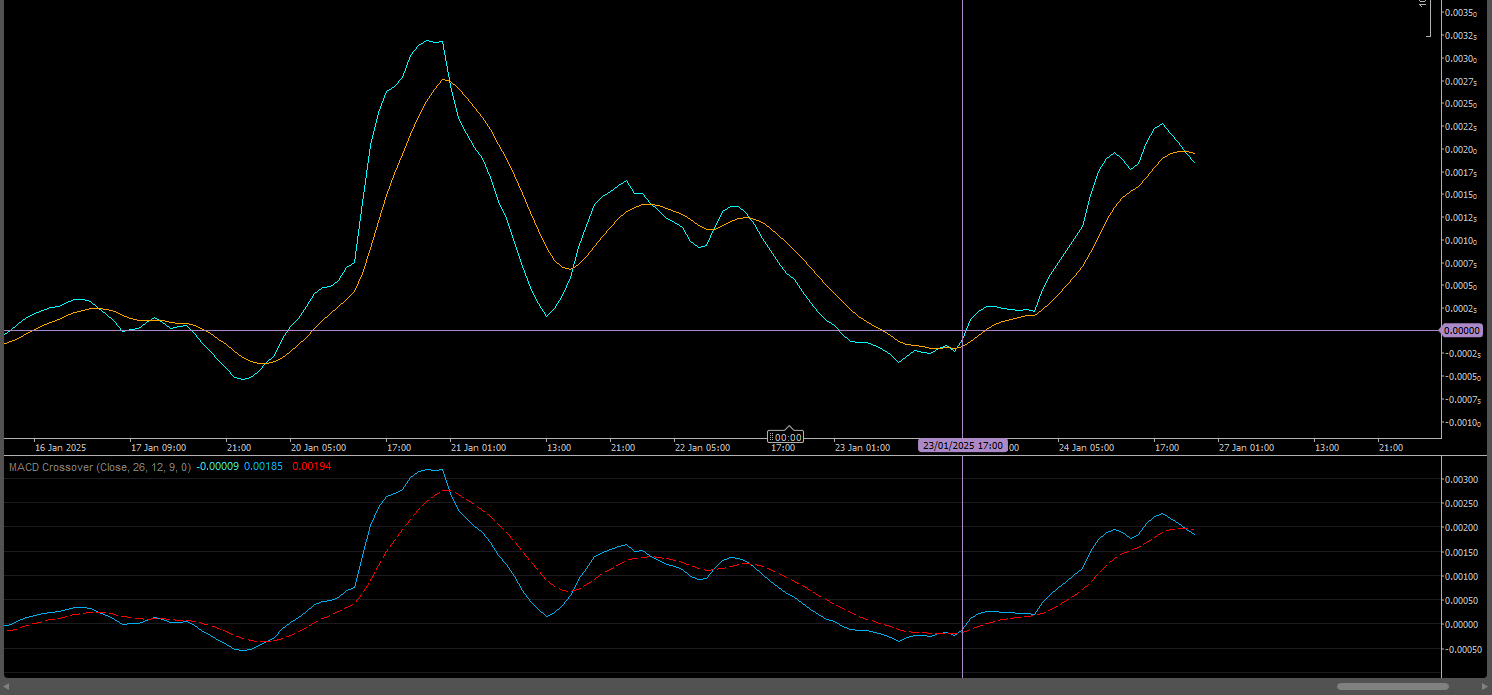Image resolution: width=1492 pixels, height=695 pixels.
Task: Click the 16 Jan 2025 time axis label
Action: 61,447
